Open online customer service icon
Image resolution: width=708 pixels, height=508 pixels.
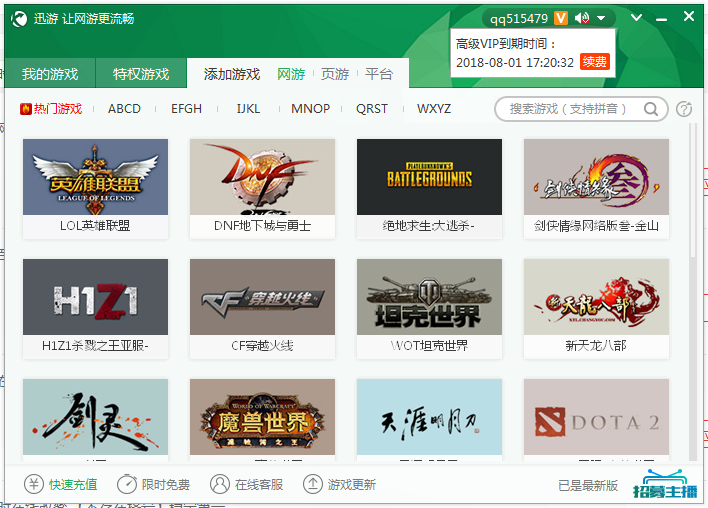coord(220,484)
